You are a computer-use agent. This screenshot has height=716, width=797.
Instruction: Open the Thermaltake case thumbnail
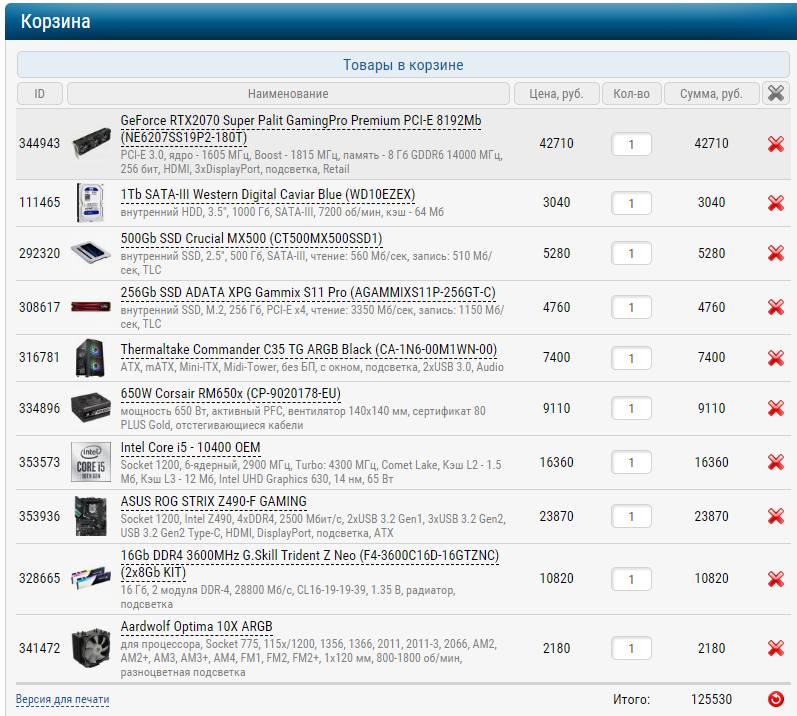90,358
